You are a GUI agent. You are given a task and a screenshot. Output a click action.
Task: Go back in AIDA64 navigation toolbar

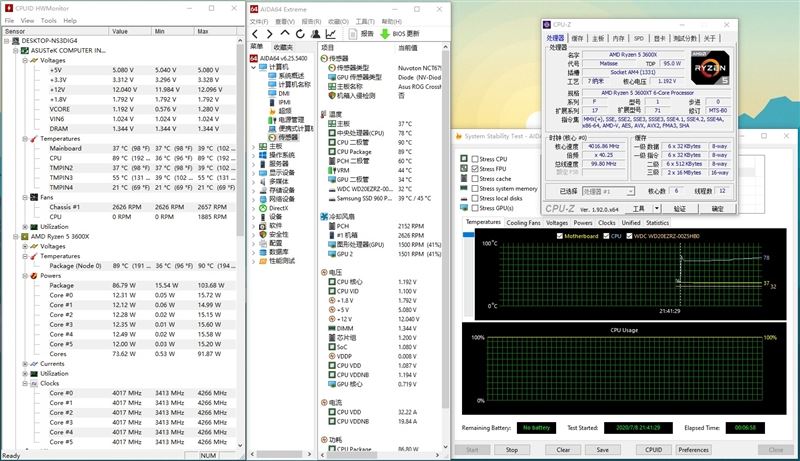click(255, 34)
